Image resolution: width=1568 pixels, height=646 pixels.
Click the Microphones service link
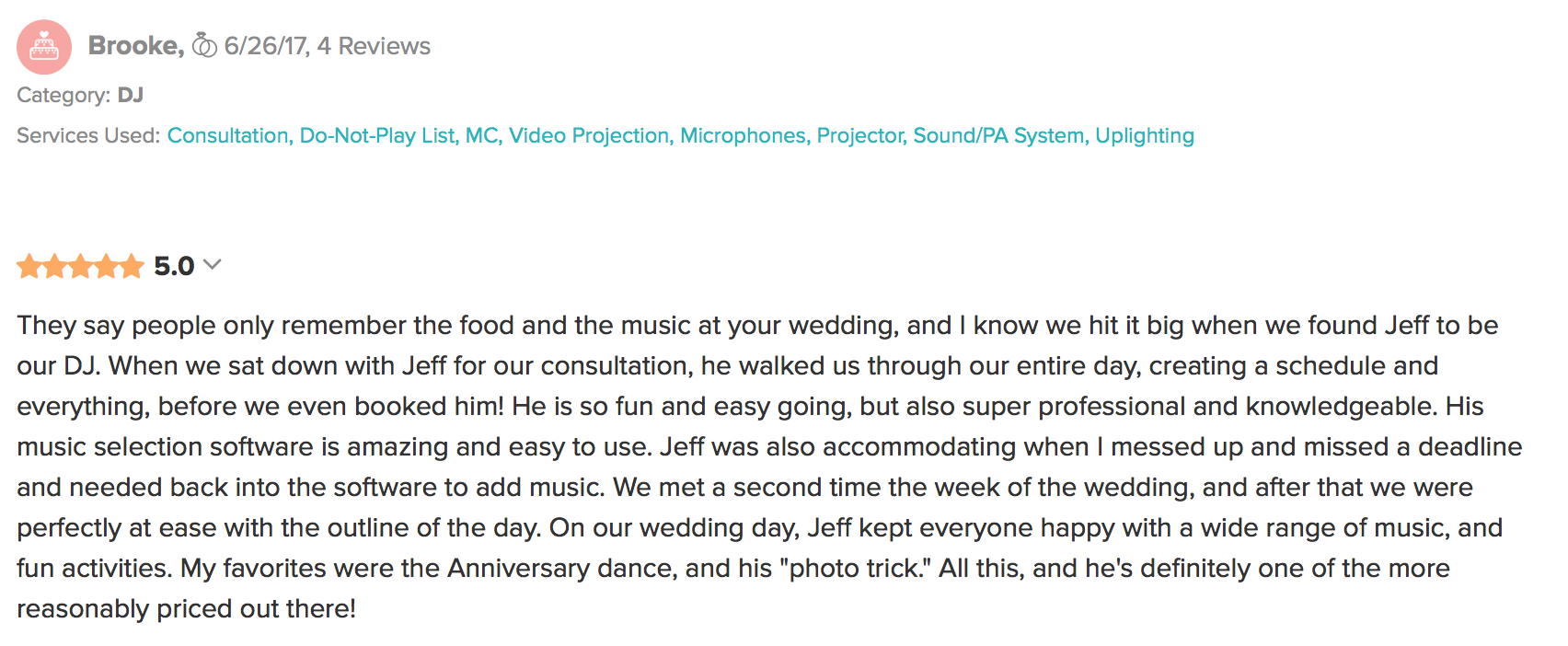[745, 135]
